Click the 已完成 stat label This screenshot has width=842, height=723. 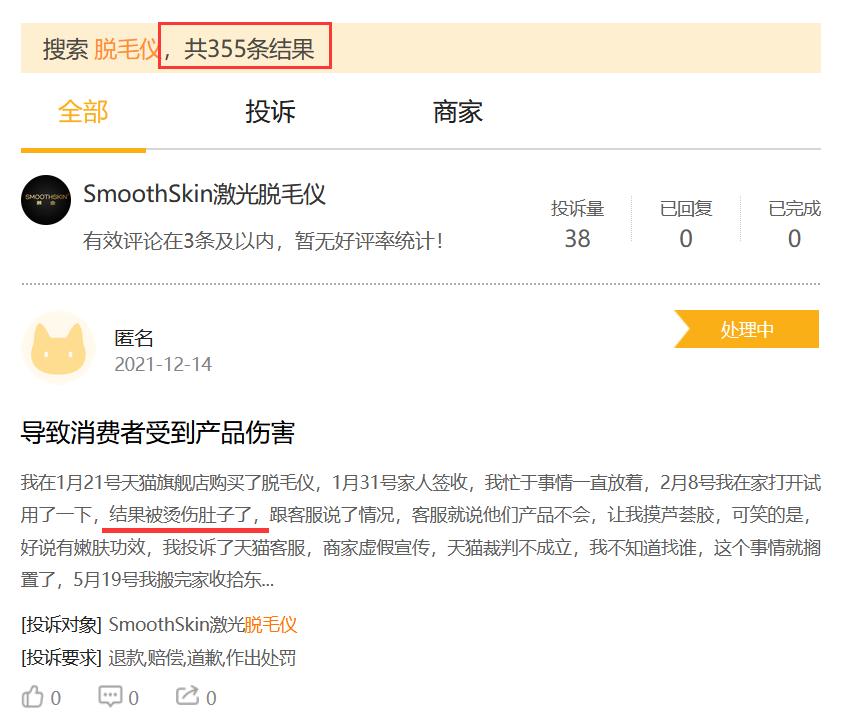[794, 208]
